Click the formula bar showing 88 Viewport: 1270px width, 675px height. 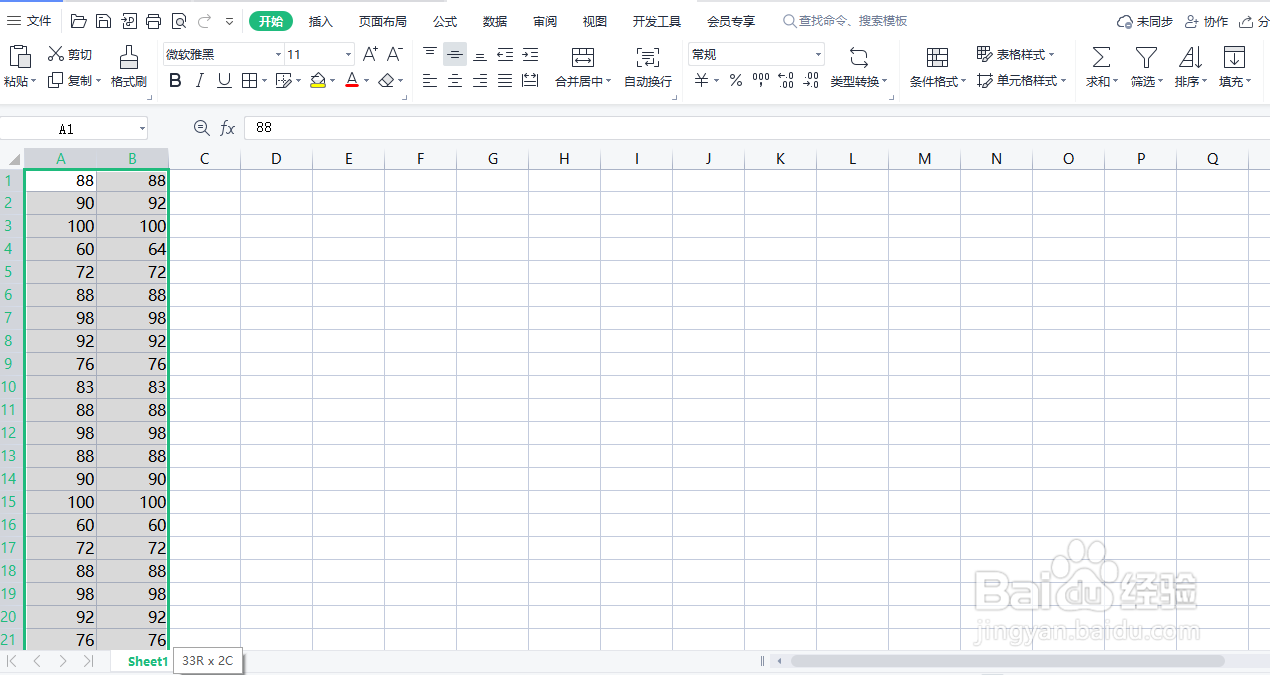point(757,128)
